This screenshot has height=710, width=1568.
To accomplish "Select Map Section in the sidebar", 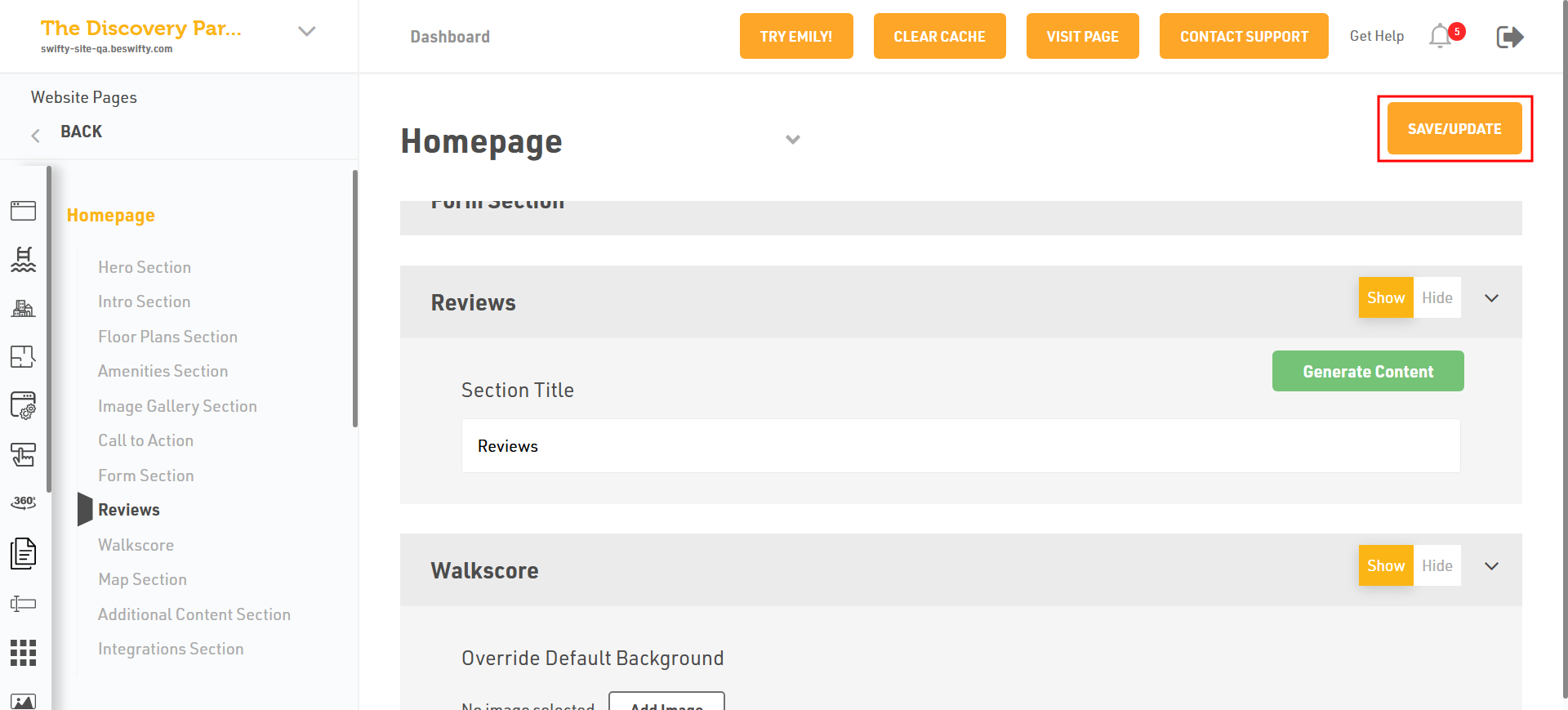I will [x=142, y=579].
